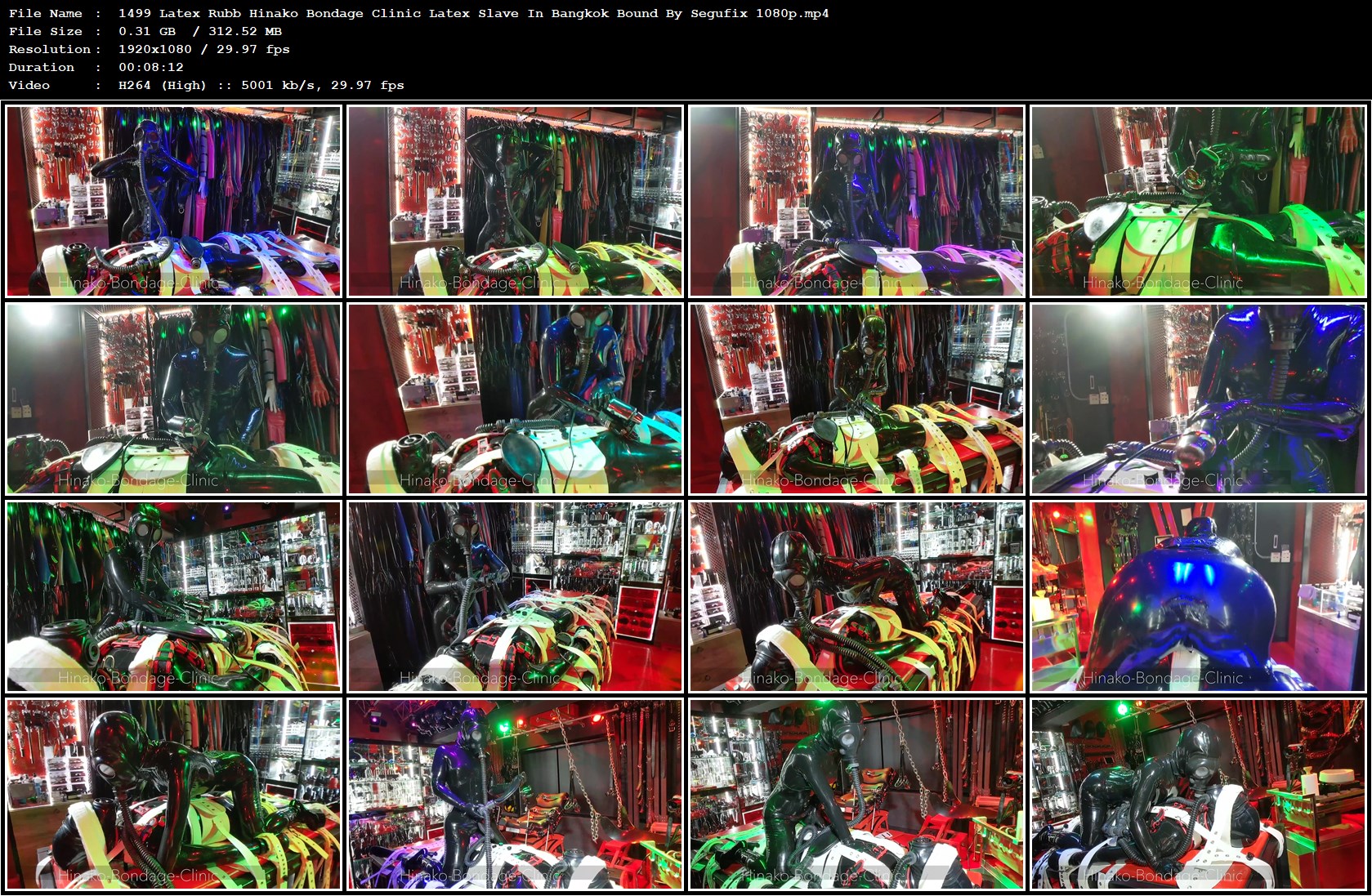Open the second thumbnail in row four
1372x896 pixels.
[516, 795]
